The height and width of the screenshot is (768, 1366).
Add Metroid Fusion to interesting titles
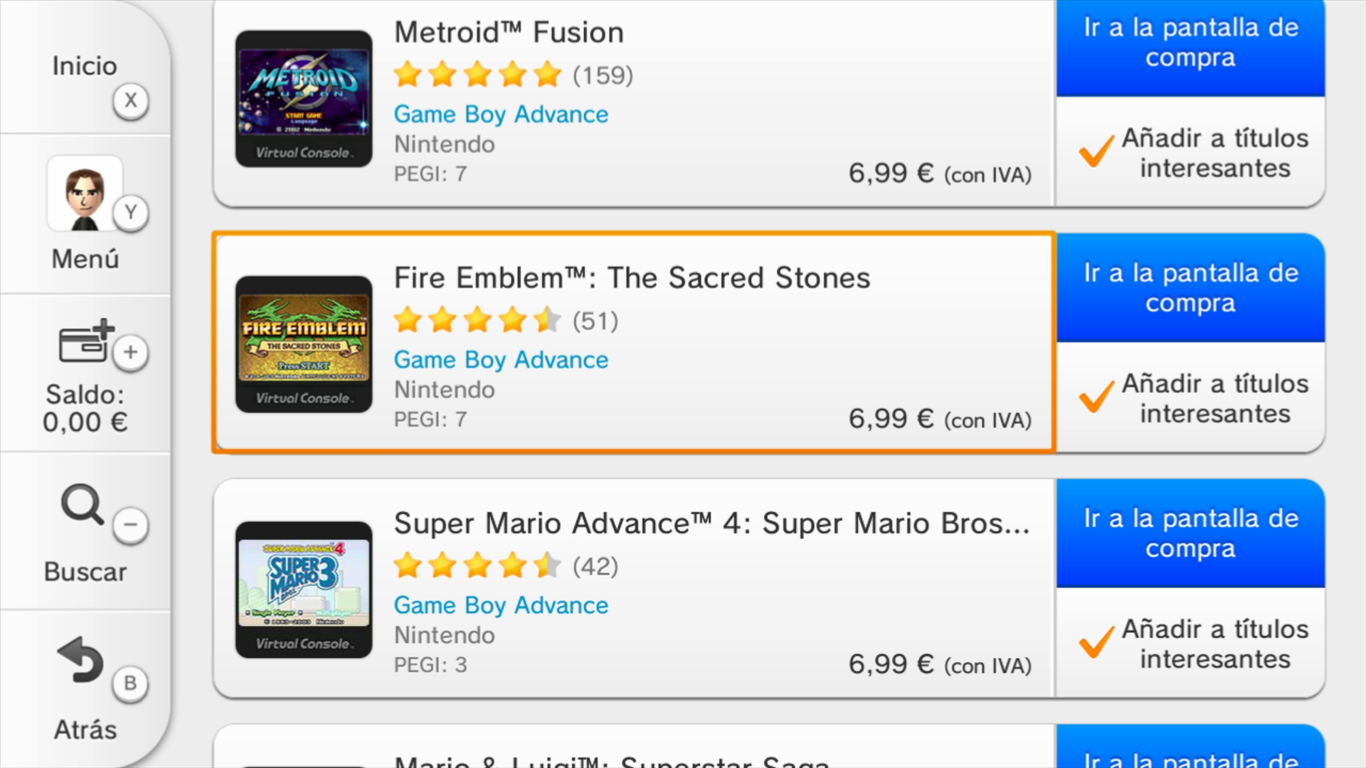click(x=1192, y=153)
